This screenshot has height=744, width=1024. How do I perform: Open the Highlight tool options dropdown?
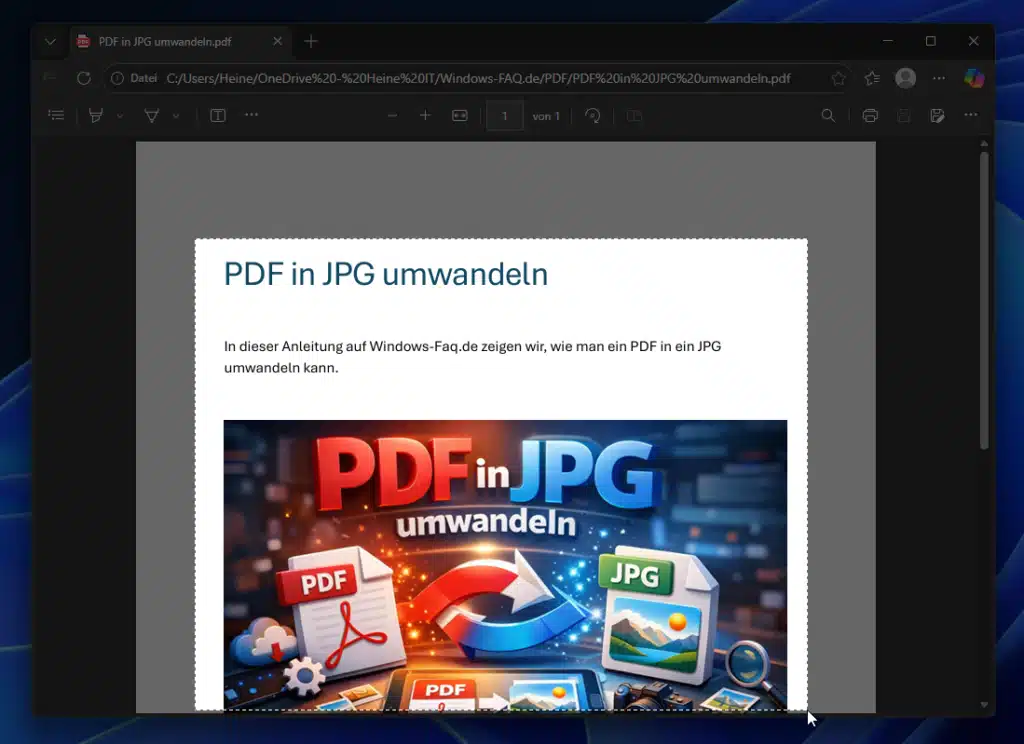coord(176,115)
